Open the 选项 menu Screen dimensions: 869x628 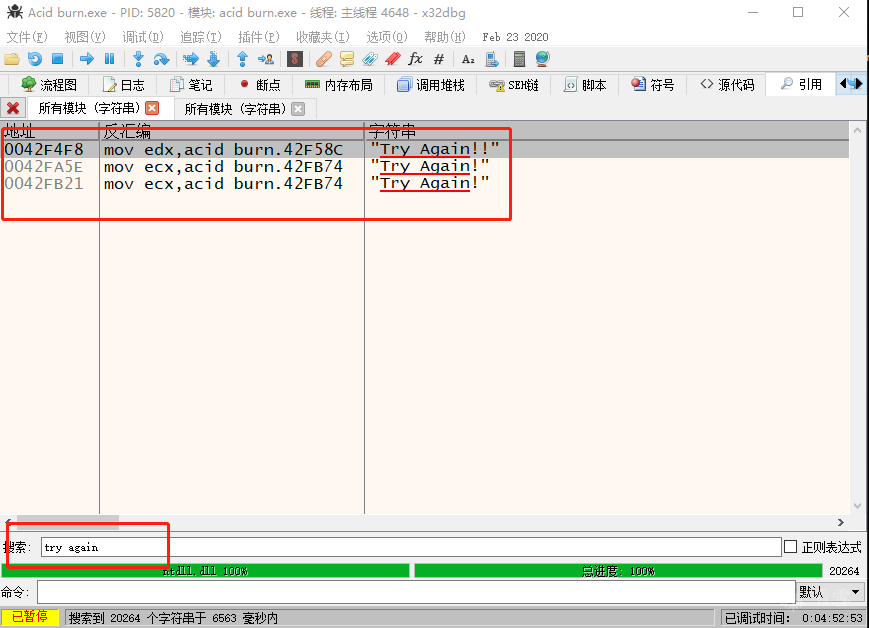pos(387,37)
